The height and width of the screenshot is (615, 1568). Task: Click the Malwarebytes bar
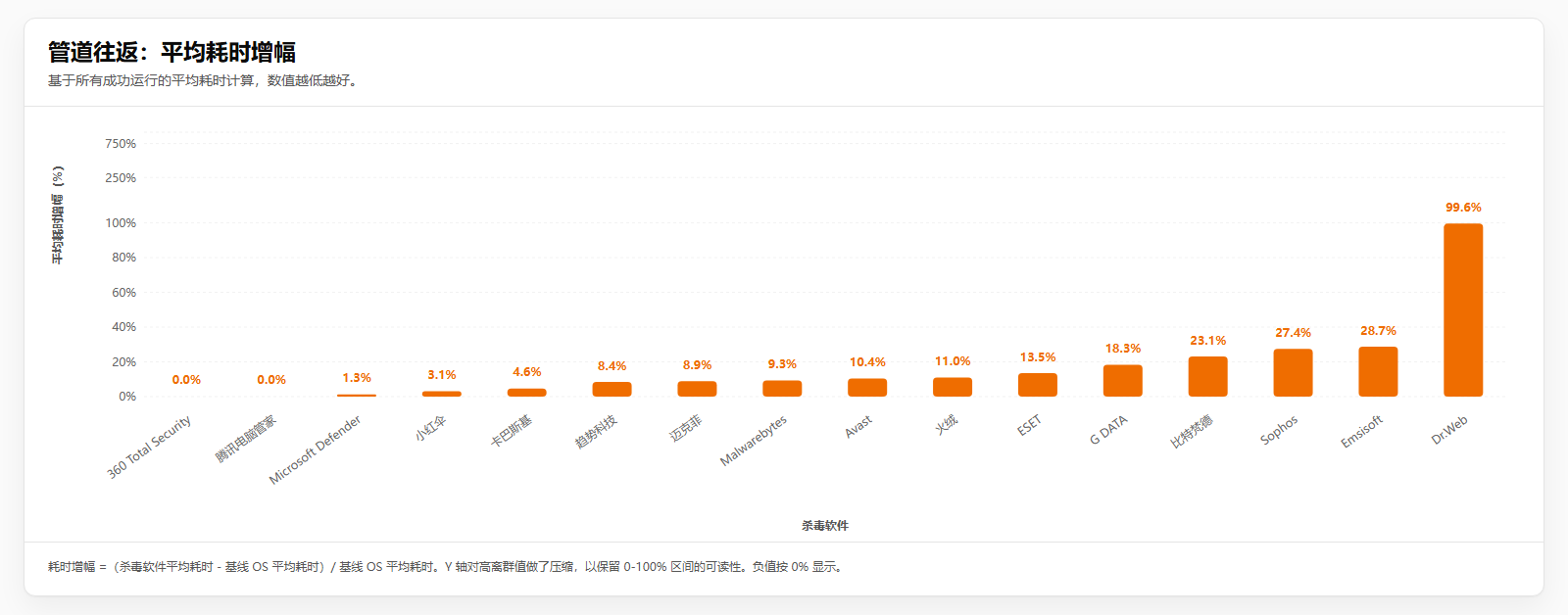coord(782,389)
